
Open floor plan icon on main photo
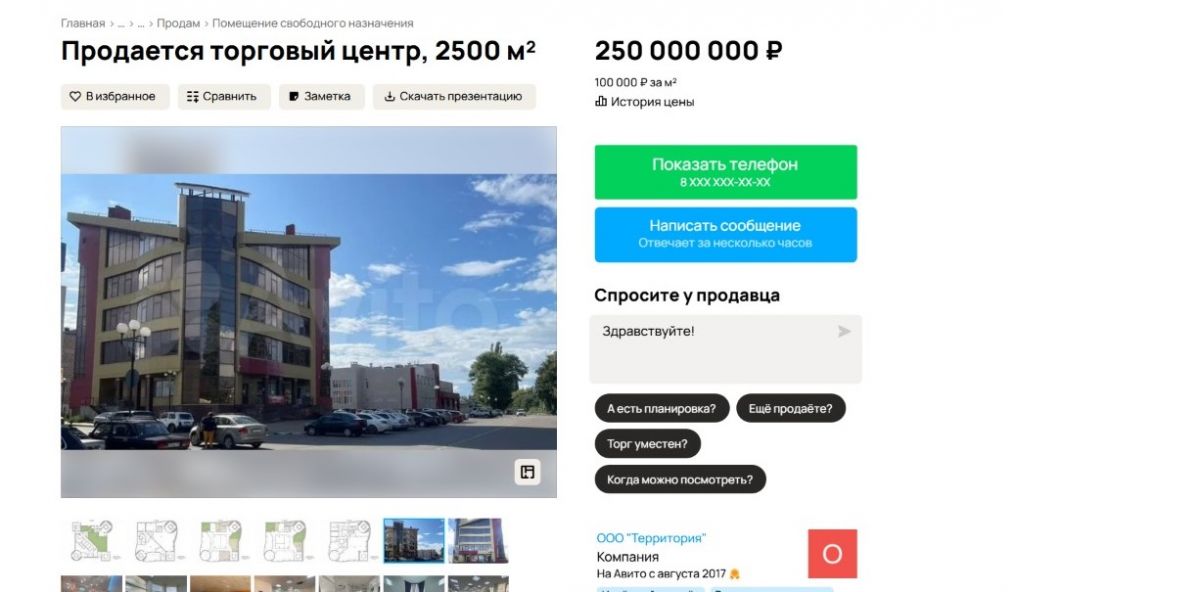click(527, 472)
